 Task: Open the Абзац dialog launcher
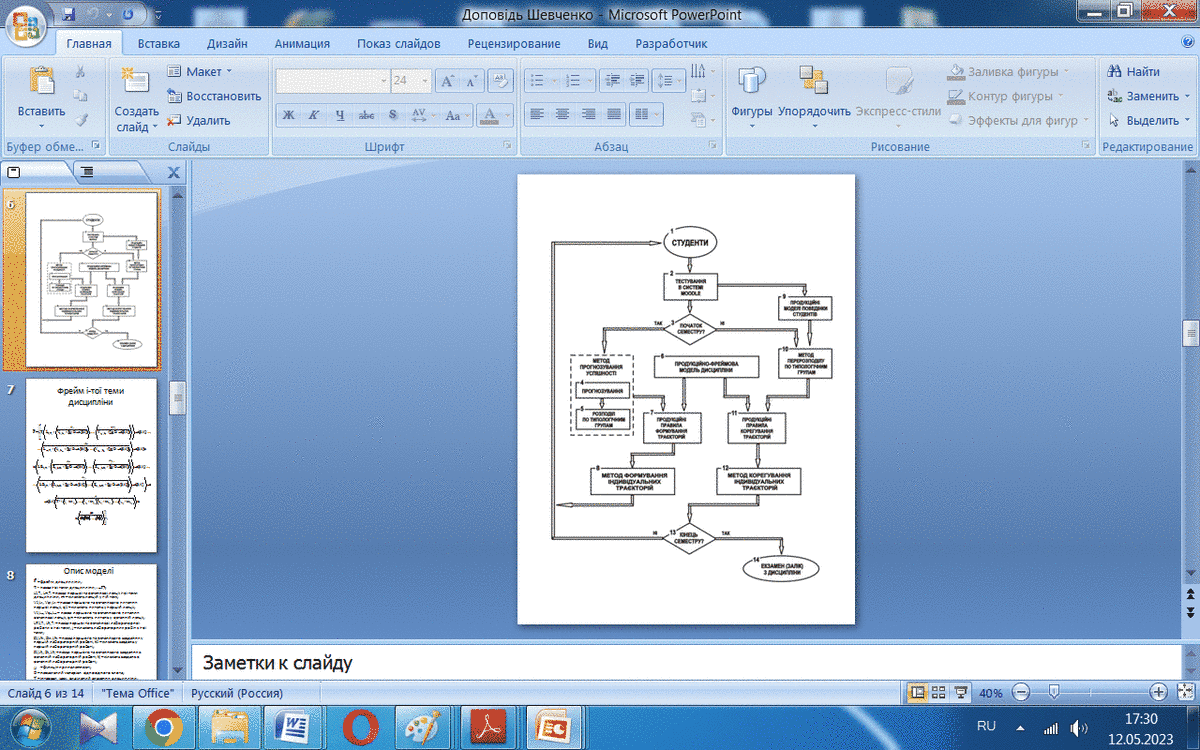tap(713, 146)
